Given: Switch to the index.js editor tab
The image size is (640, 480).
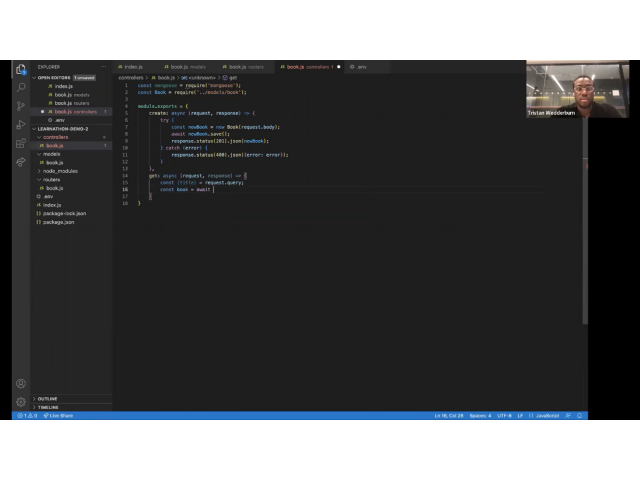Looking at the screenshot, I should click(x=133, y=67).
